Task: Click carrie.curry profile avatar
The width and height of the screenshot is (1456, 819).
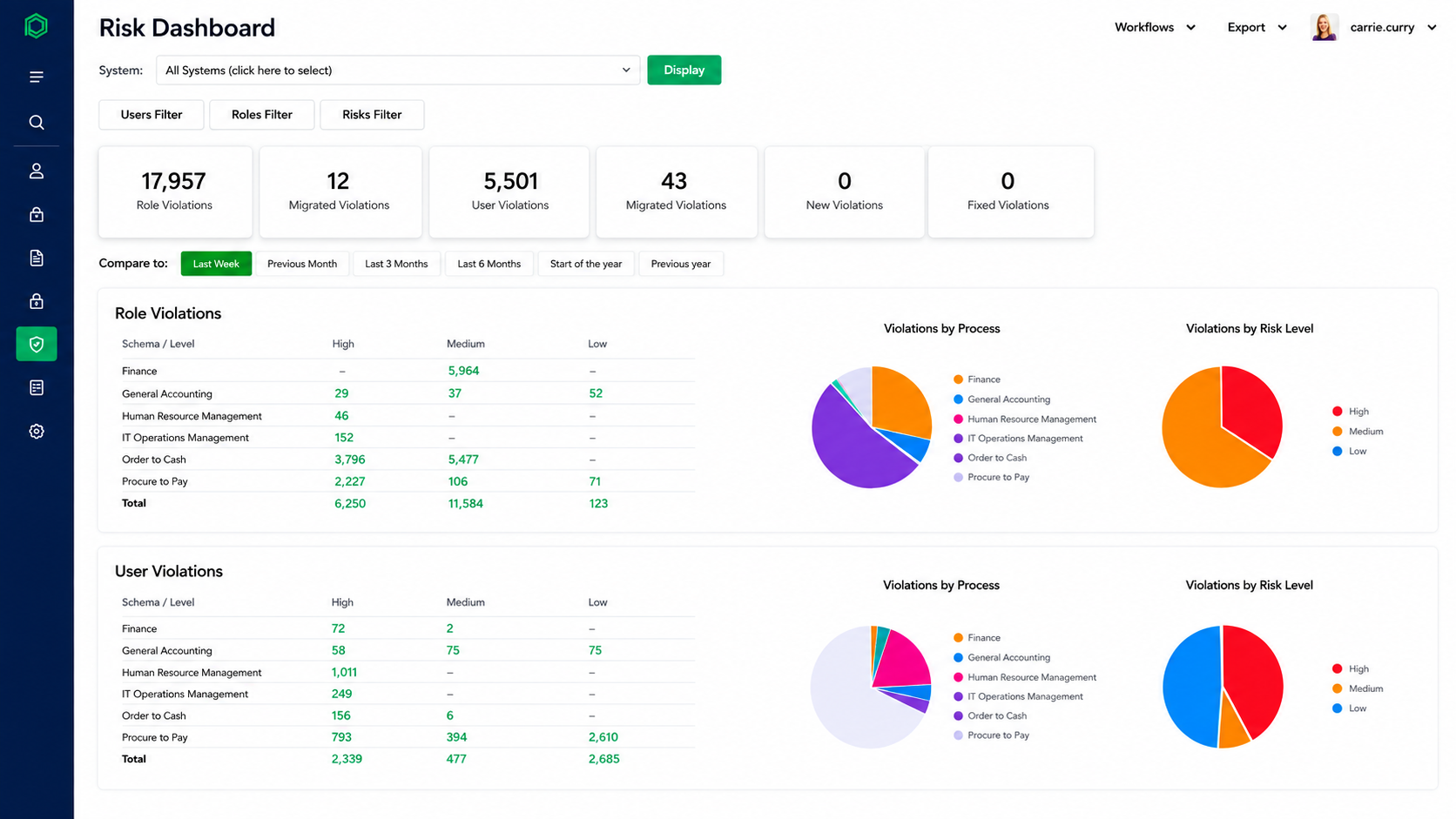Action: [x=1324, y=27]
